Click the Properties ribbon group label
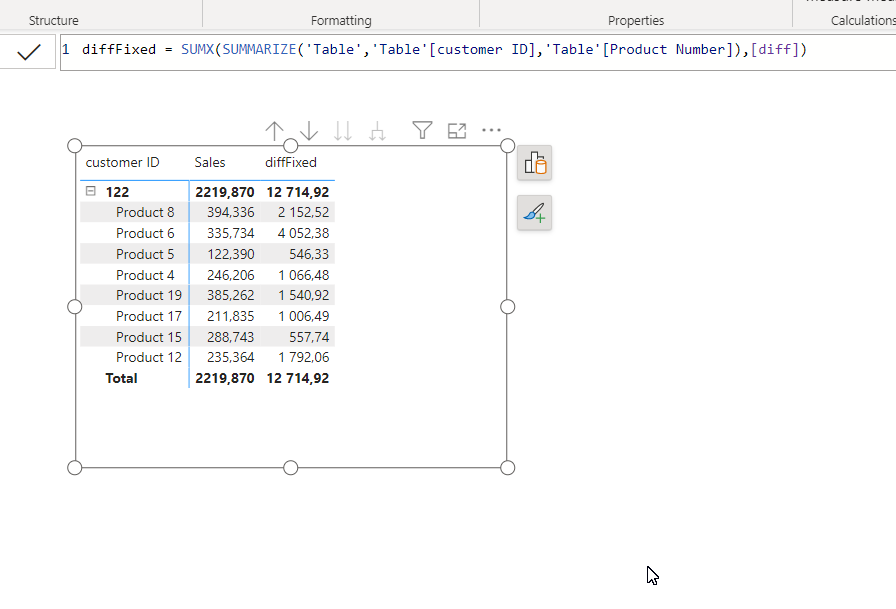This screenshot has height=609, width=896. (636, 21)
